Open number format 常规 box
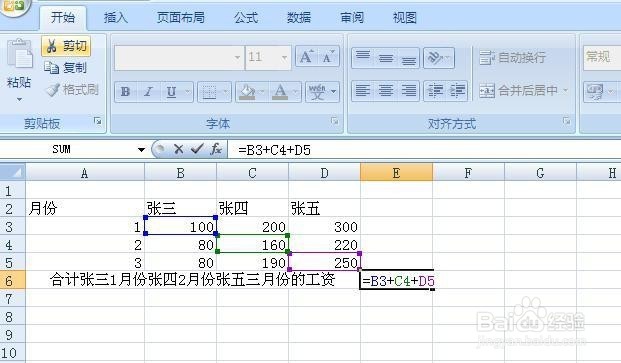This screenshot has height=363, width=621. click(x=602, y=57)
